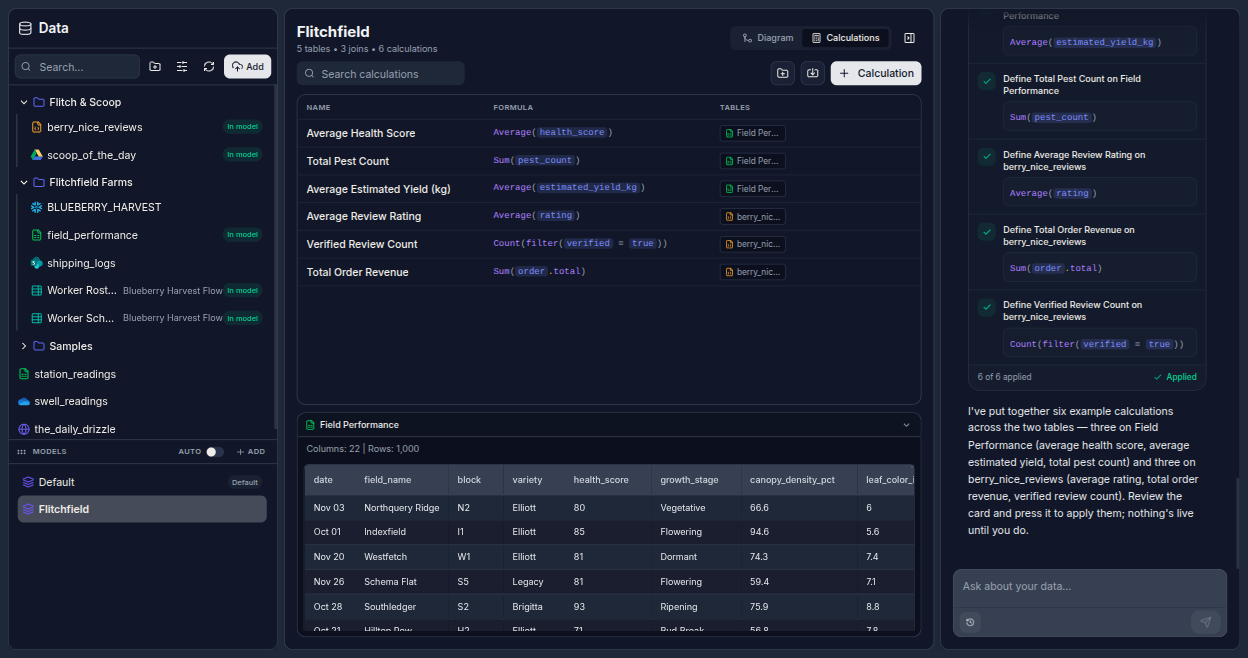Viewport: 1248px width, 658px height.
Task: Click Field Per... tag on Average Health Score row
Action: [752, 133]
